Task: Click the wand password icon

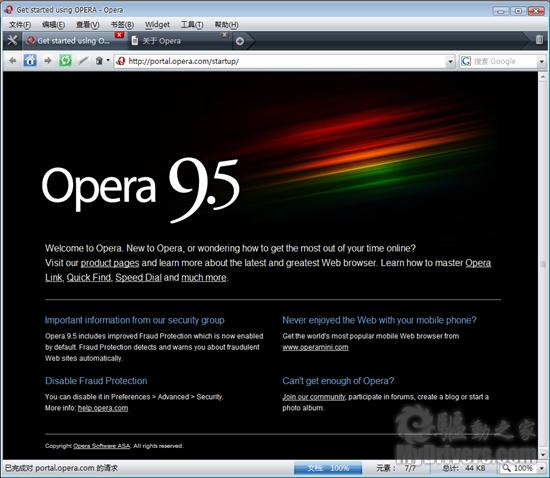Action: 83,61
